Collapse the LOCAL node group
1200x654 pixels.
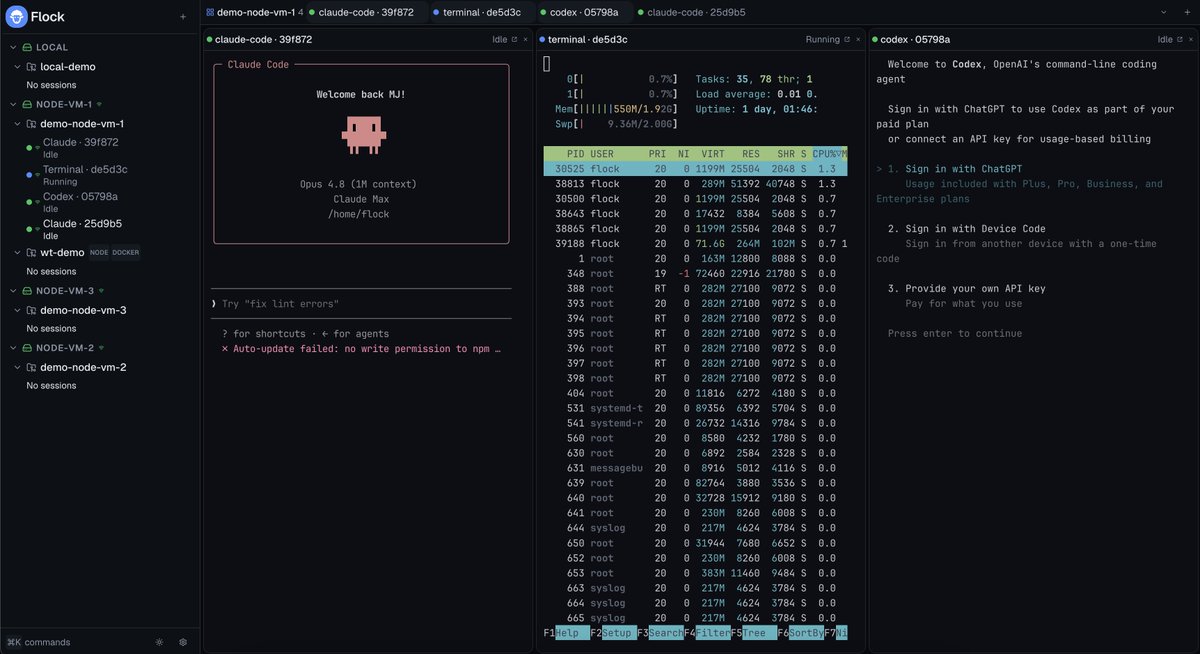pos(13,47)
